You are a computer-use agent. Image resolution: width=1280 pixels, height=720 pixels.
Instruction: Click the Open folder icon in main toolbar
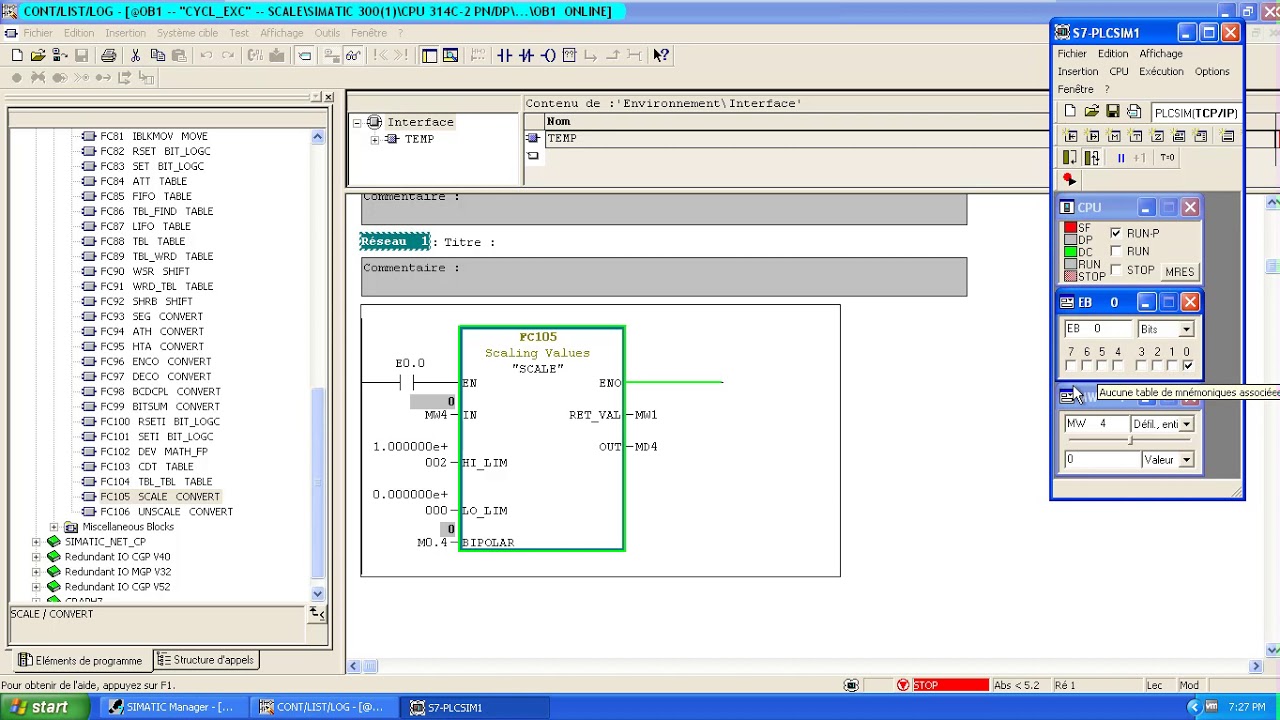pos(38,56)
